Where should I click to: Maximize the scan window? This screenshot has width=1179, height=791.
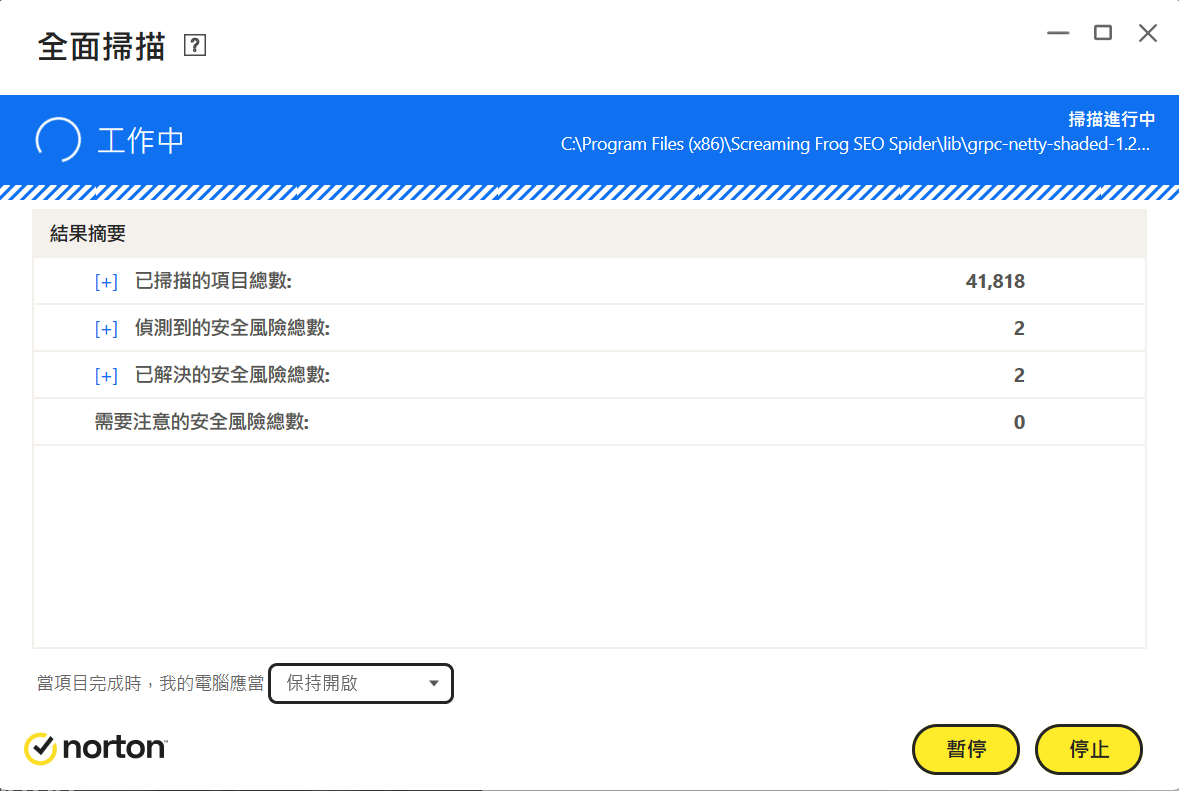click(x=1102, y=33)
